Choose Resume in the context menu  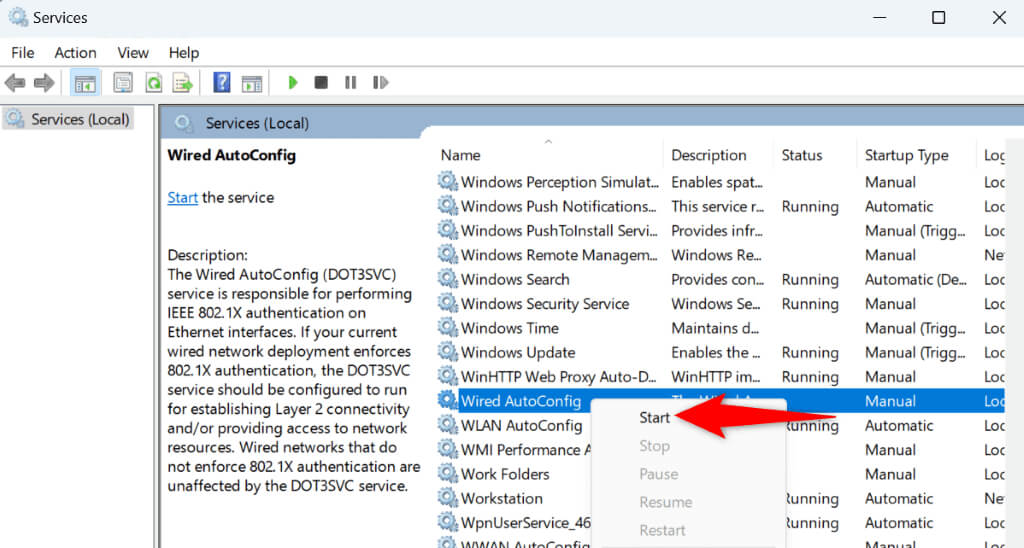(665, 502)
